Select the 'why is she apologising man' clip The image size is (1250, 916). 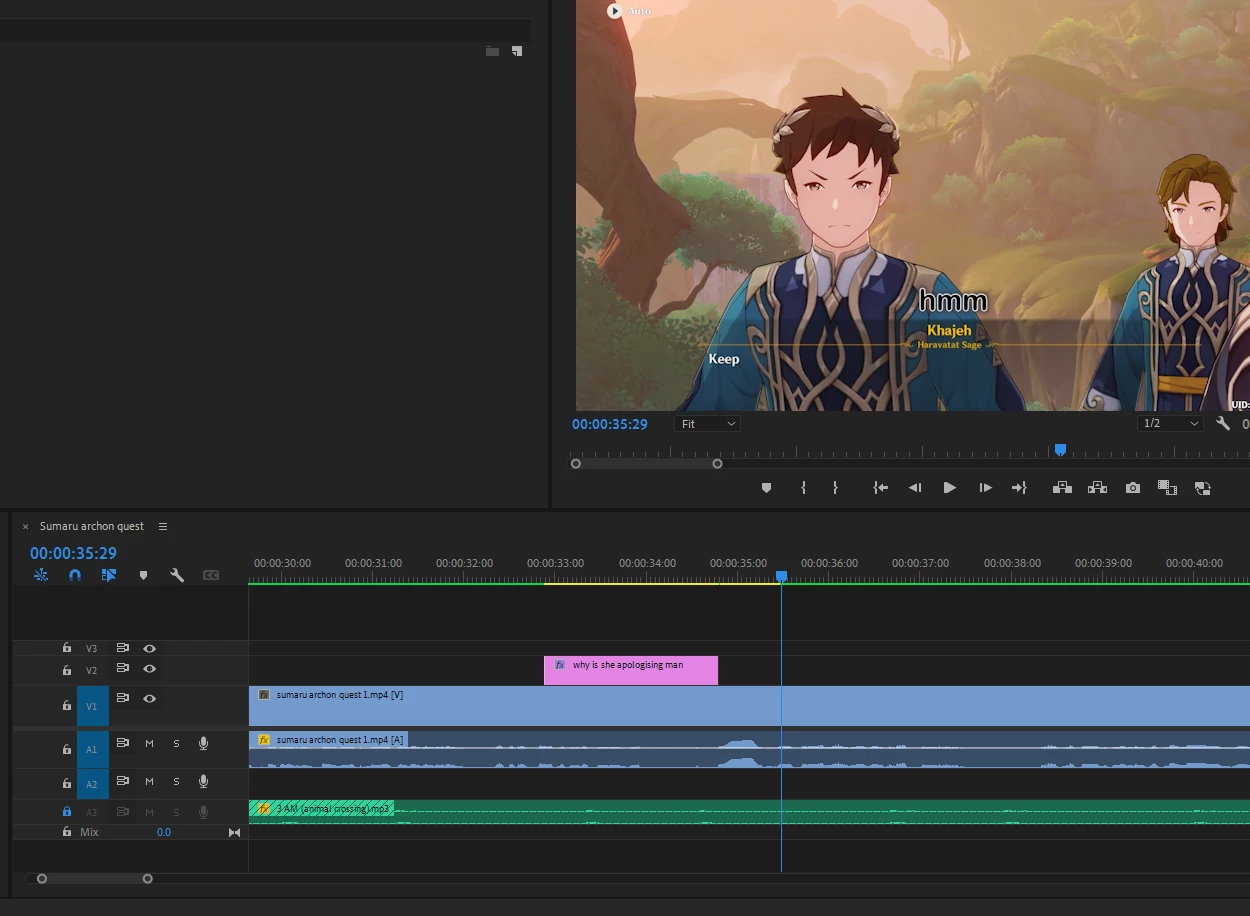631,670
